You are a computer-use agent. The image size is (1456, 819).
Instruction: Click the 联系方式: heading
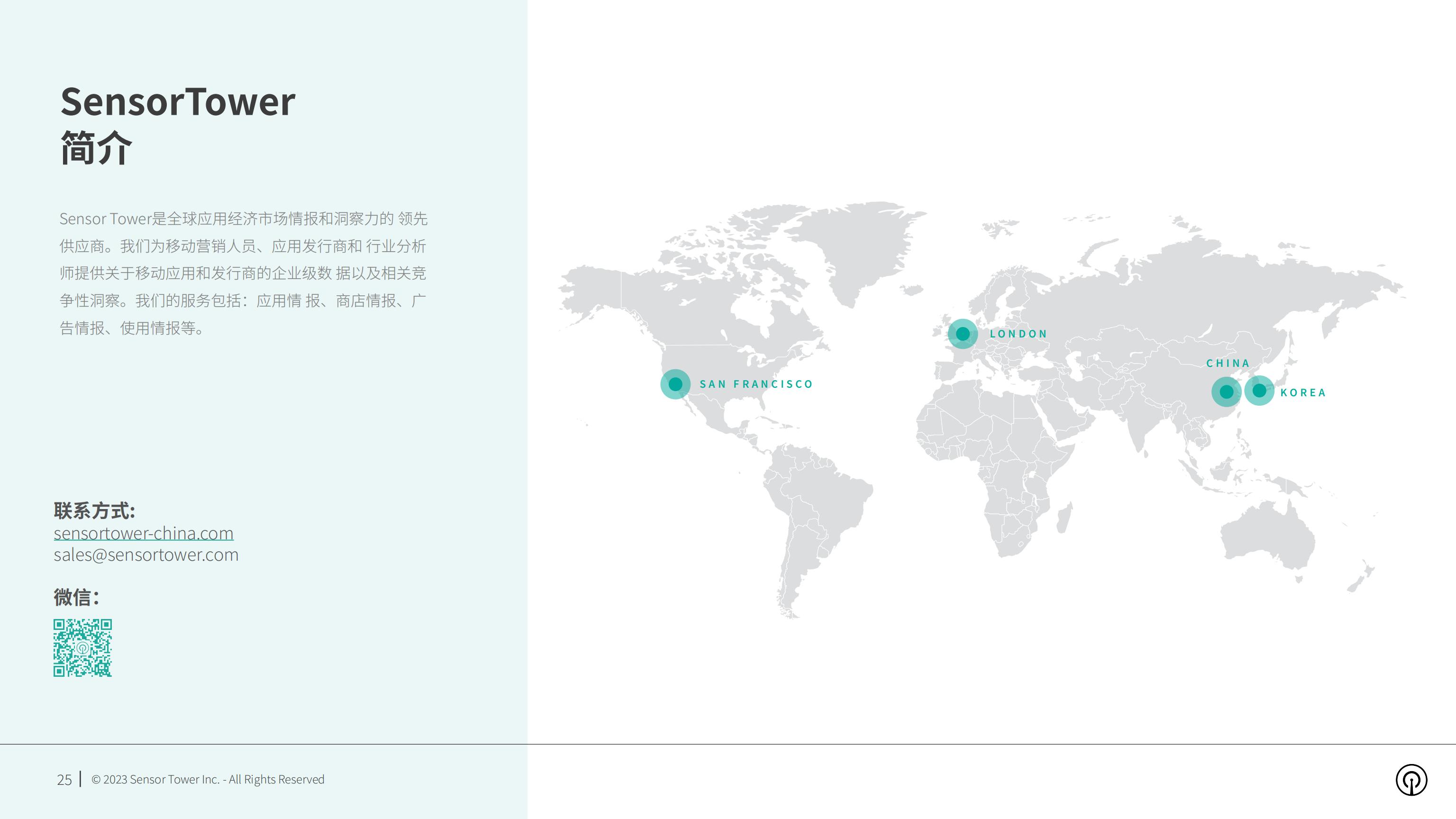tap(94, 510)
